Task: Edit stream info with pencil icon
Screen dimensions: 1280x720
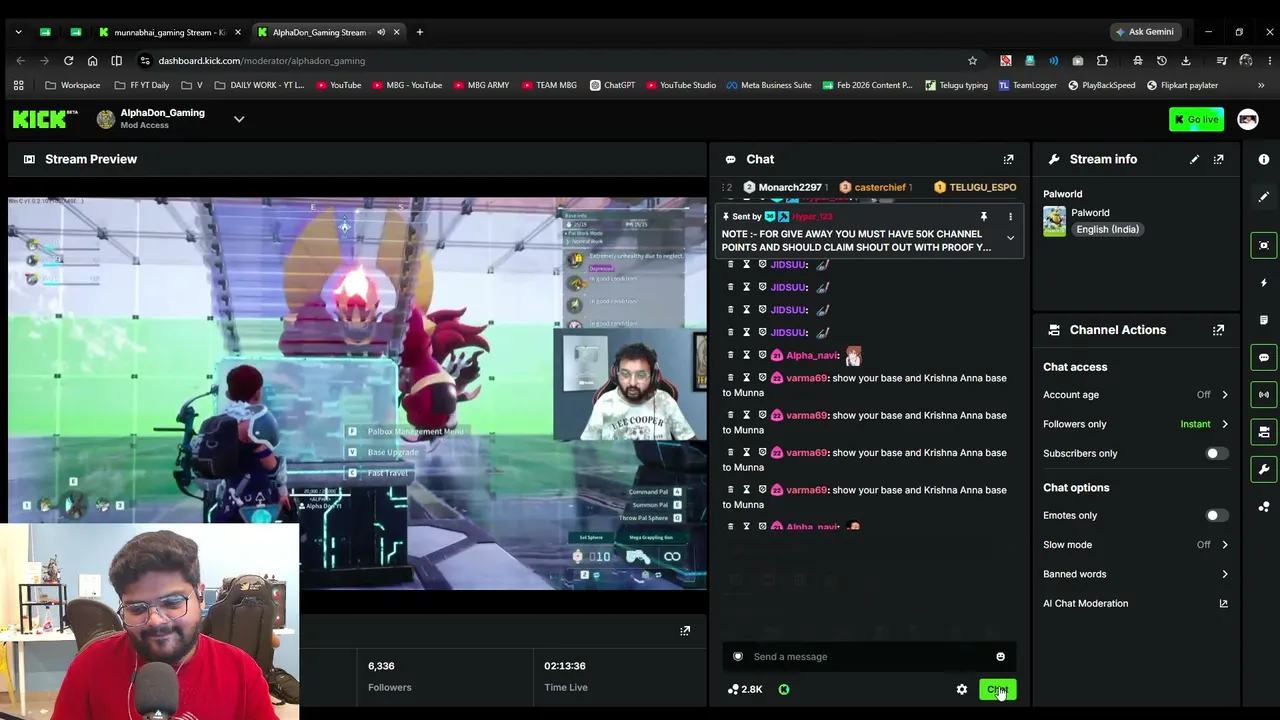Action: point(1194,159)
